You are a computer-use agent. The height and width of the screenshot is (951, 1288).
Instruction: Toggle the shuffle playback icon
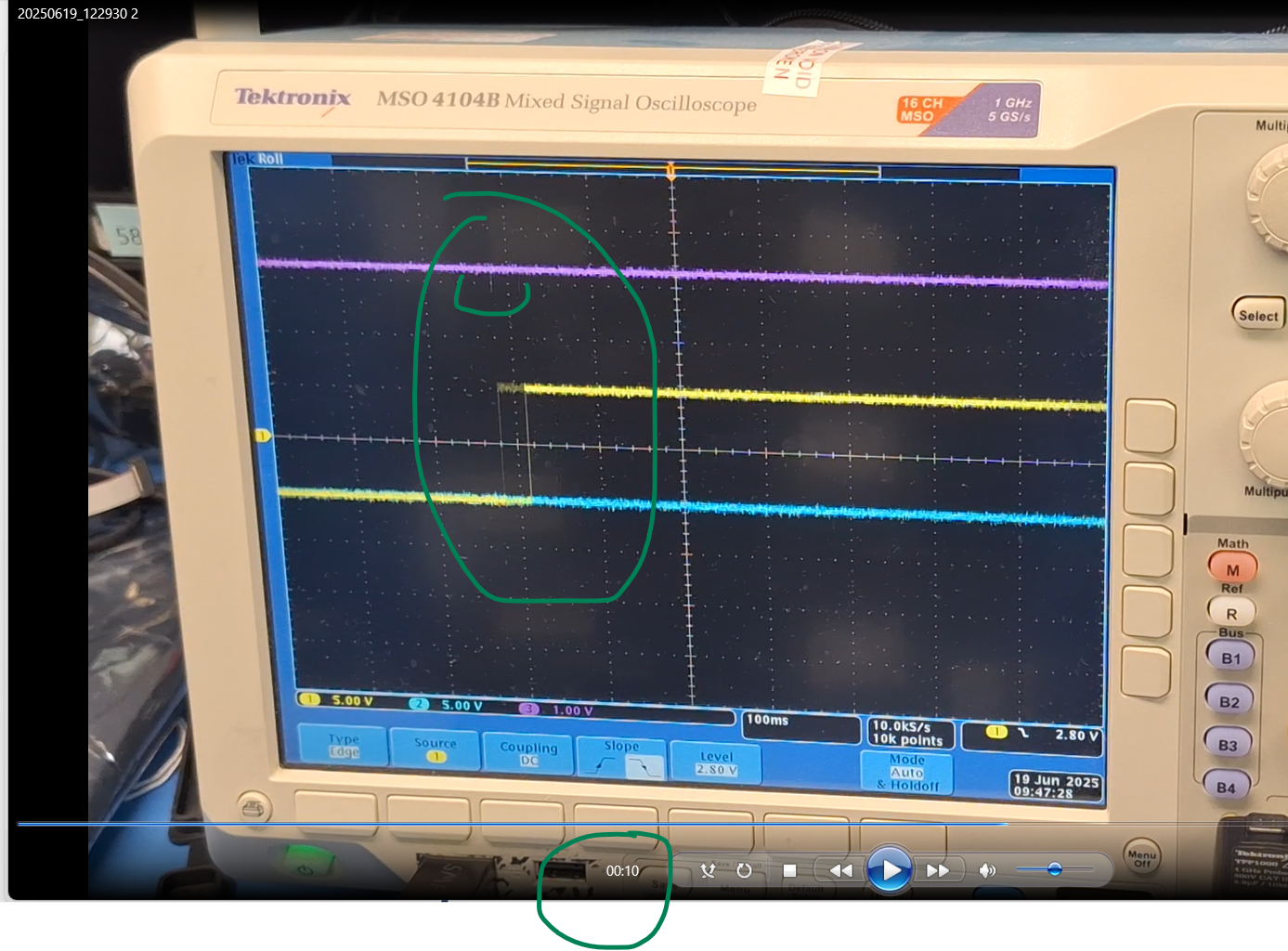[x=708, y=870]
